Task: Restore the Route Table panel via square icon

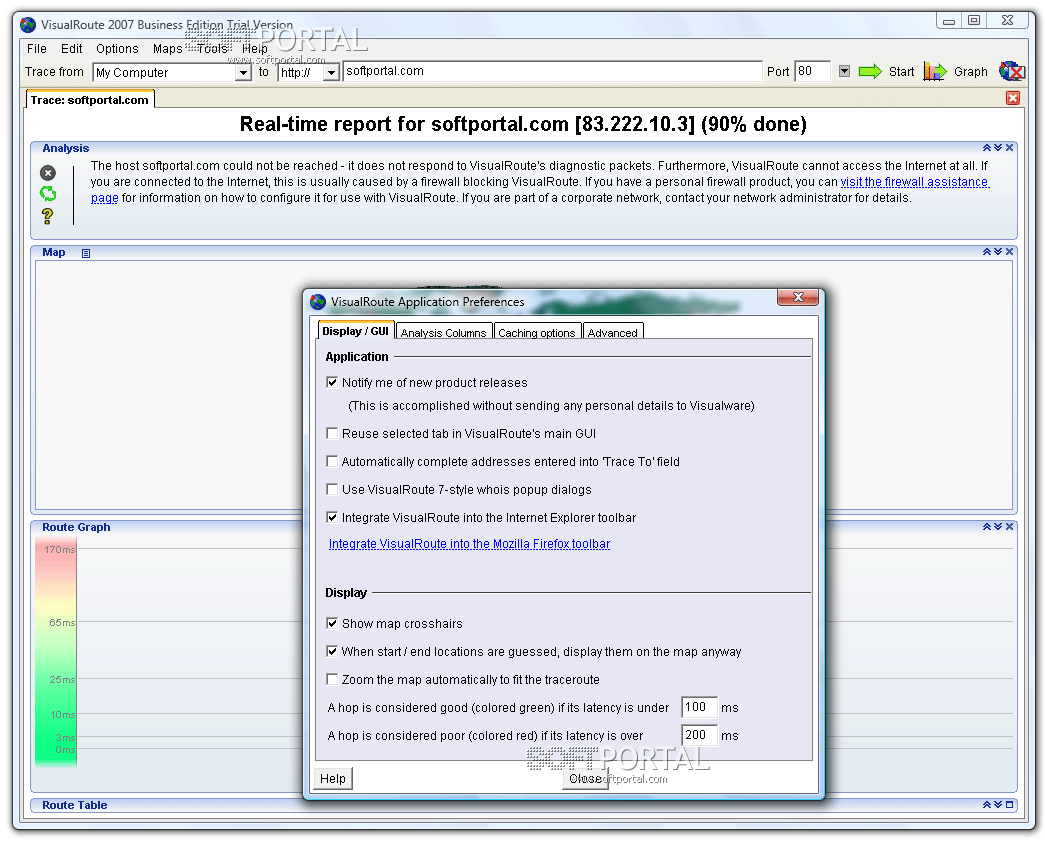Action: click(1010, 805)
